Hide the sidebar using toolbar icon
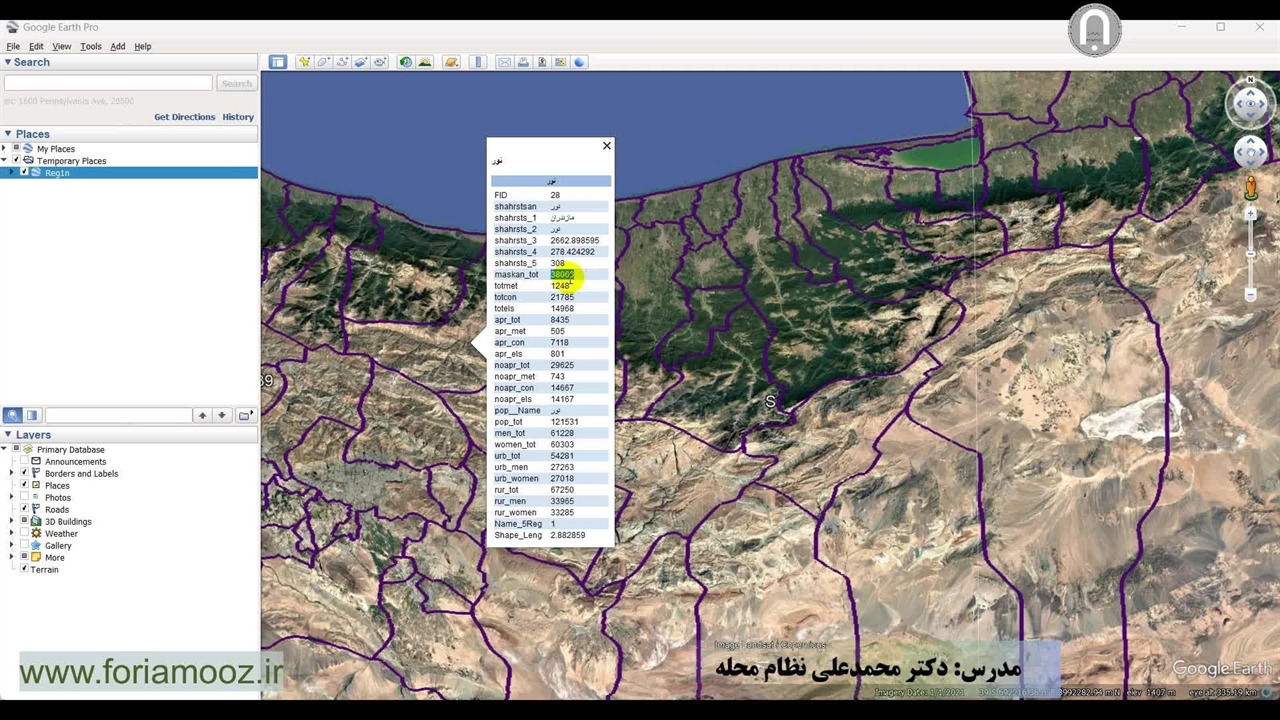 [277, 62]
